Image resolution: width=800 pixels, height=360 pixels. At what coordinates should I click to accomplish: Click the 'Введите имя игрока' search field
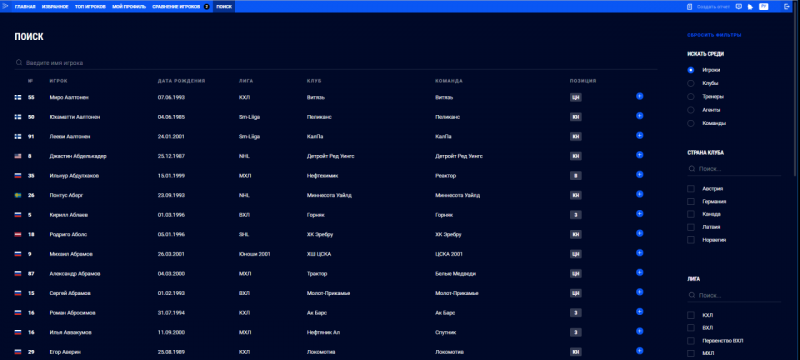[x=336, y=63]
